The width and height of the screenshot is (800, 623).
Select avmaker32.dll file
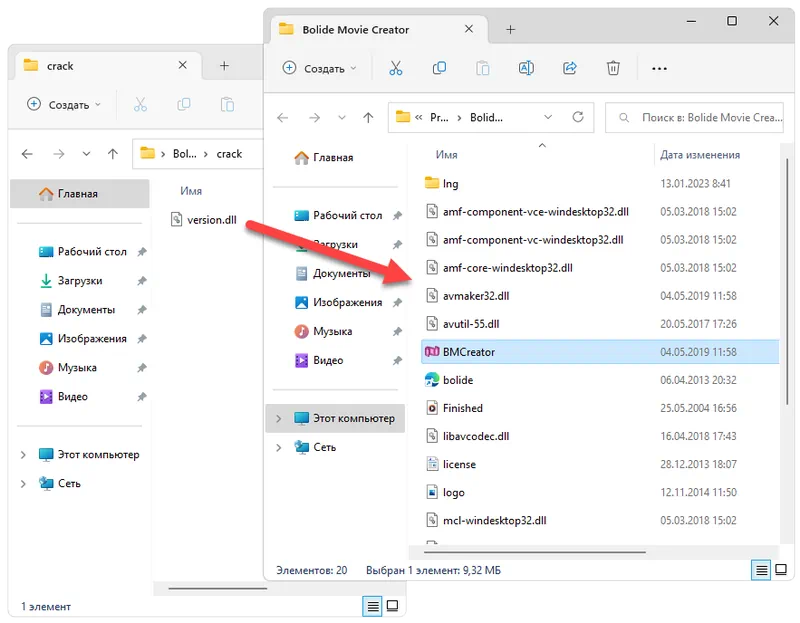point(467,296)
